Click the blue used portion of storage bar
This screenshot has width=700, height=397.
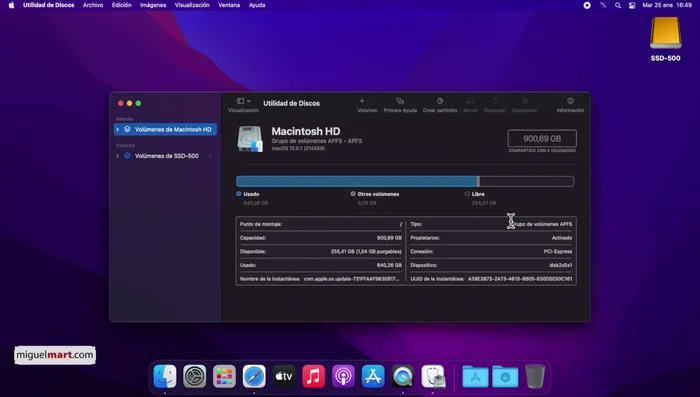[x=357, y=181]
